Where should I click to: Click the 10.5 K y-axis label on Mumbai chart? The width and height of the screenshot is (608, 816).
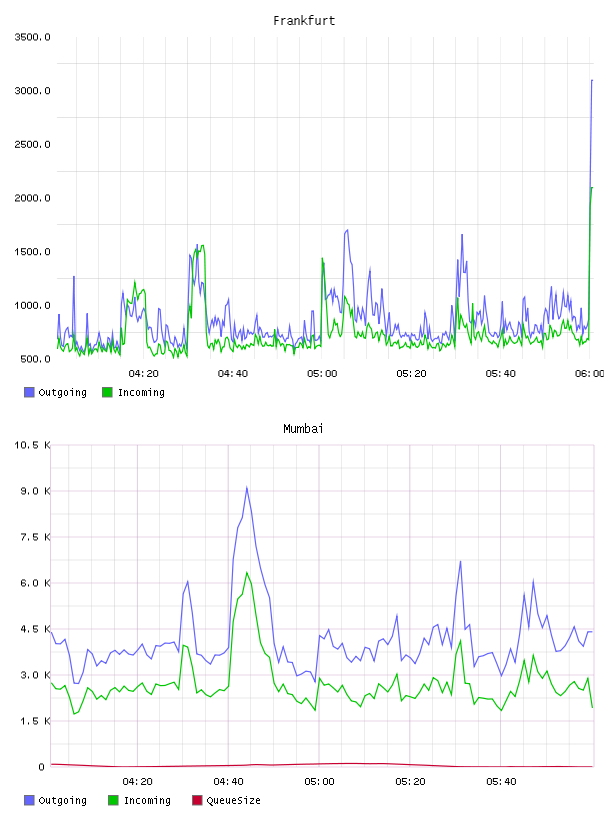point(32,445)
